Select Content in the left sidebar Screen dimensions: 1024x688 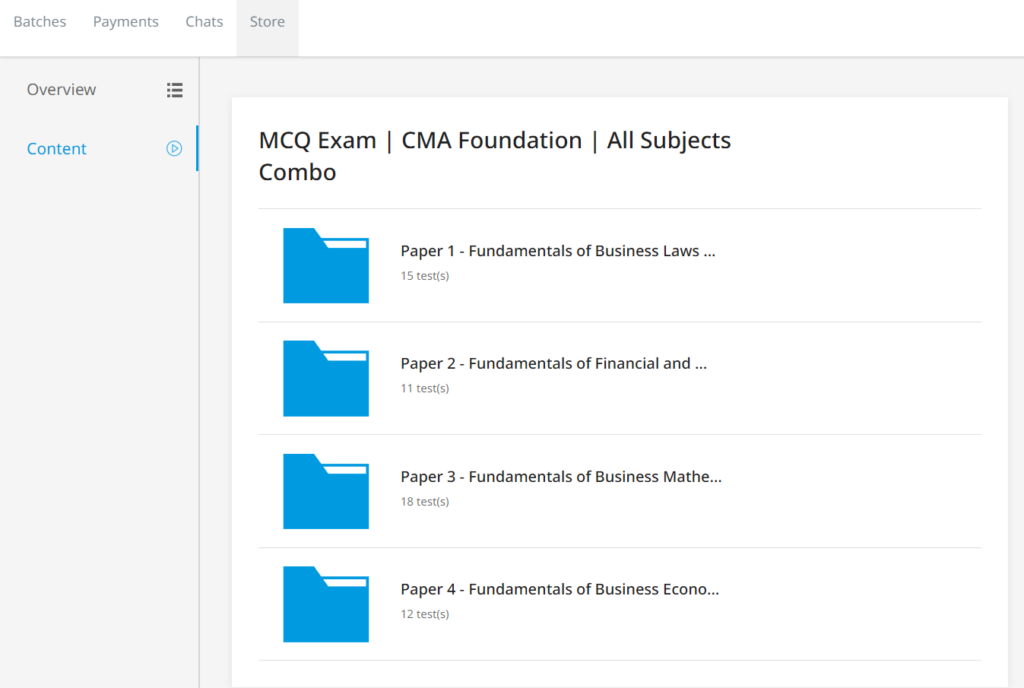pos(56,148)
